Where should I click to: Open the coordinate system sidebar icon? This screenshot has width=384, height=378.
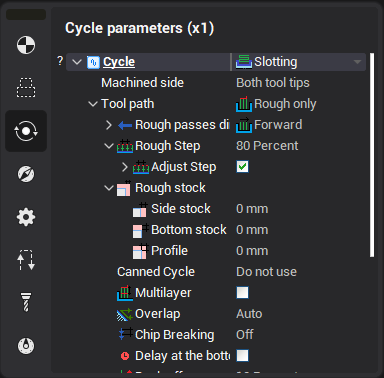pyautogui.click(x=26, y=45)
